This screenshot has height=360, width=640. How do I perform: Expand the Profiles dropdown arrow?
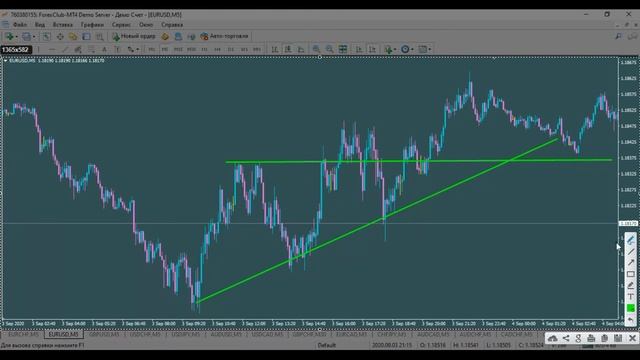pos(34,37)
